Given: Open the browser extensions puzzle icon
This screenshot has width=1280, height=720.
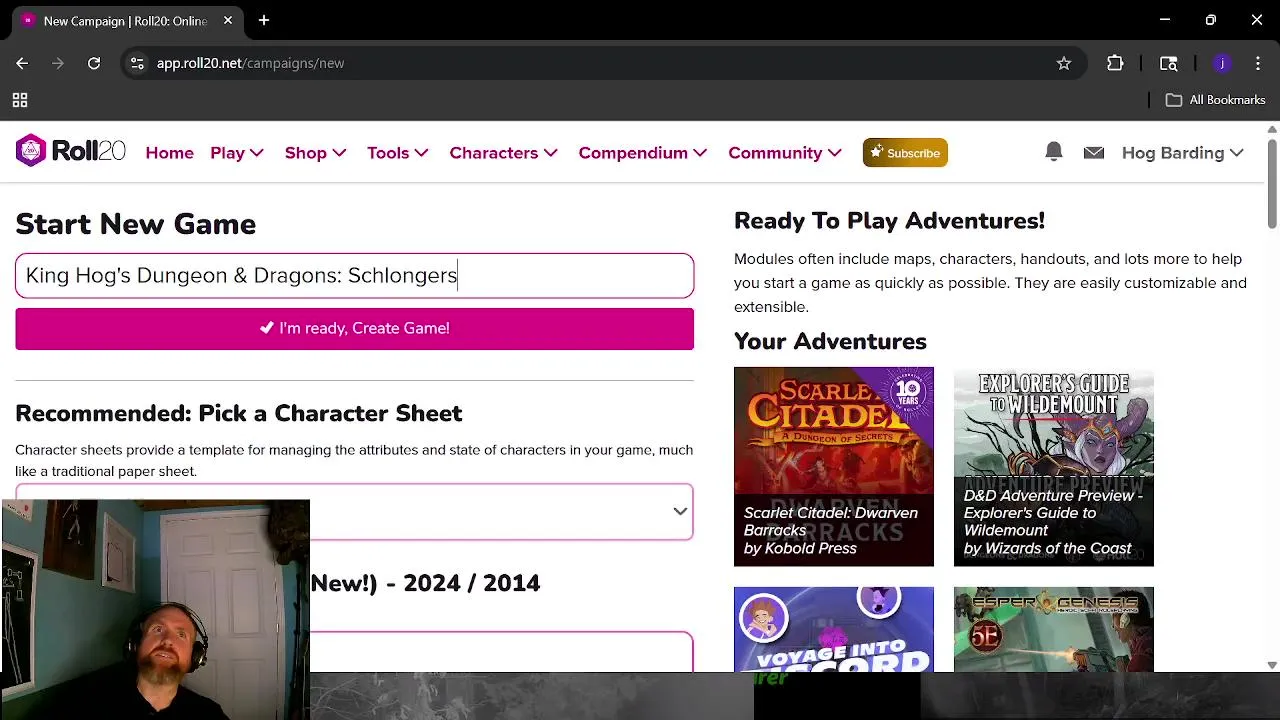Looking at the screenshot, I should (x=1115, y=63).
